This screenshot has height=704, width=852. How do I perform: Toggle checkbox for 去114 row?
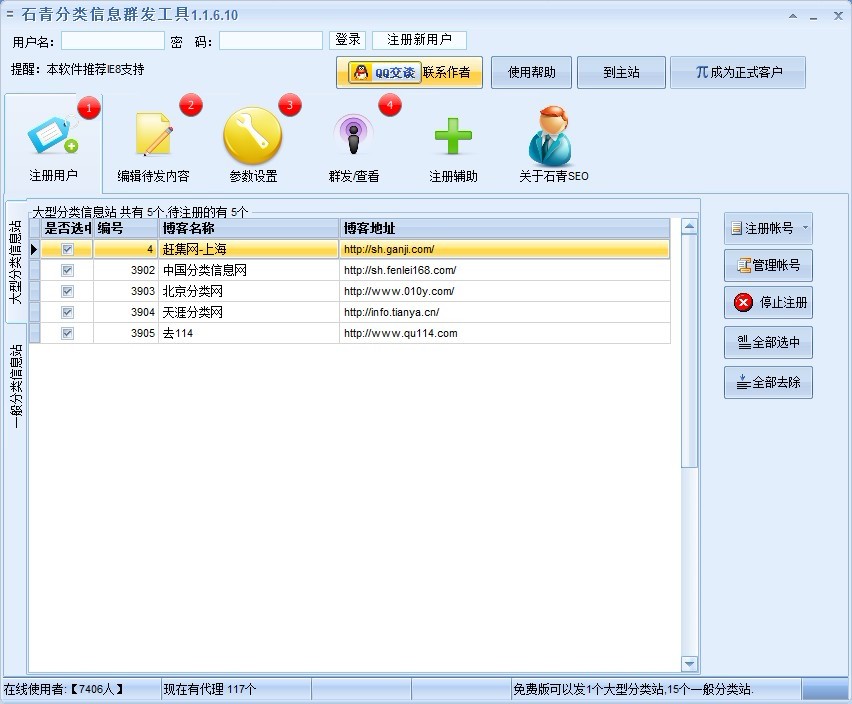coord(67,333)
